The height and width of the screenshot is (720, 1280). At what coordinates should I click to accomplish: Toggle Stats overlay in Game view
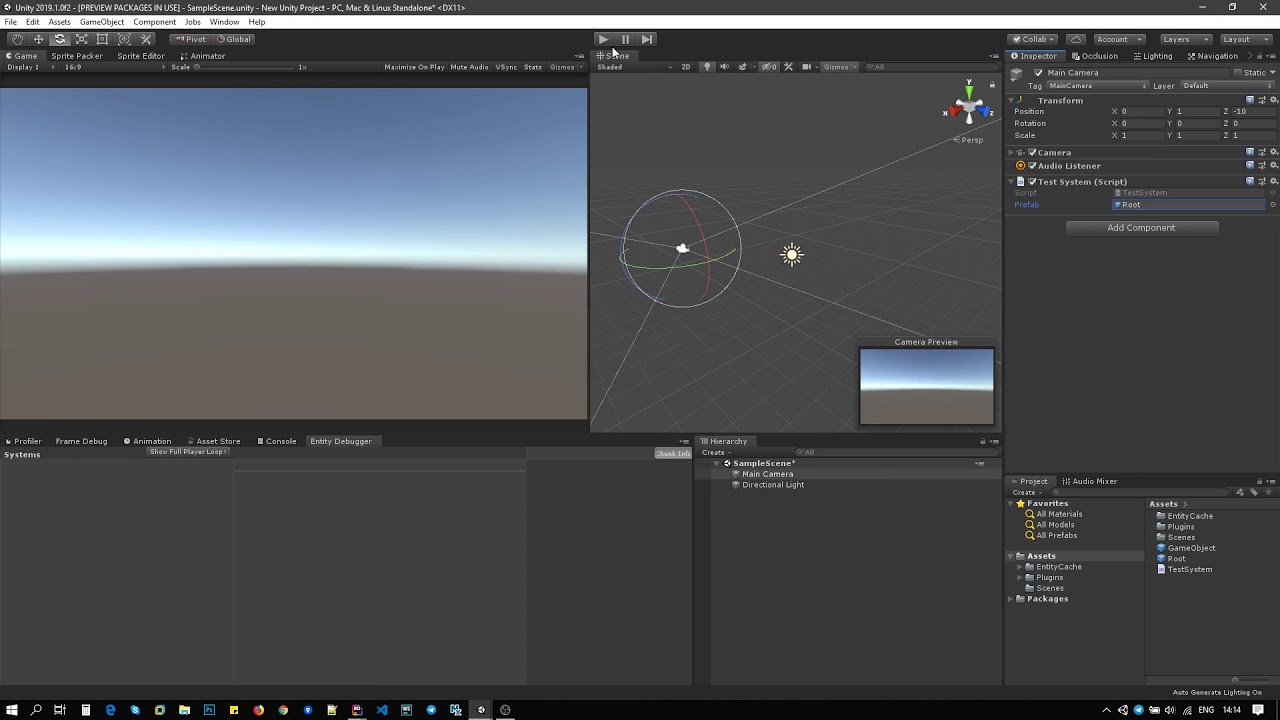[x=533, y=67]
